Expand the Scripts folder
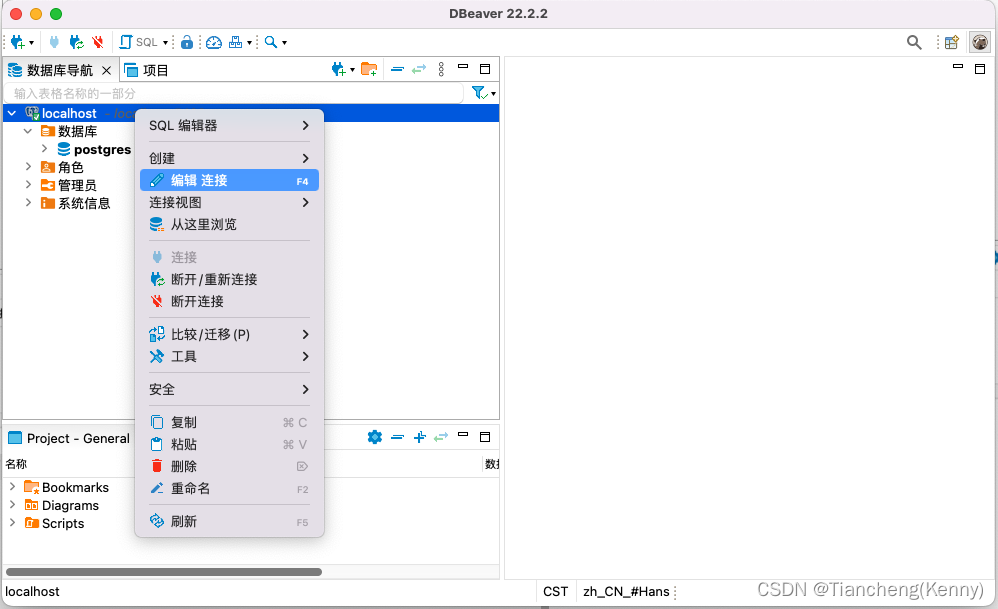The height and width of the screenshot is (609, 998). tap(12, 522)
